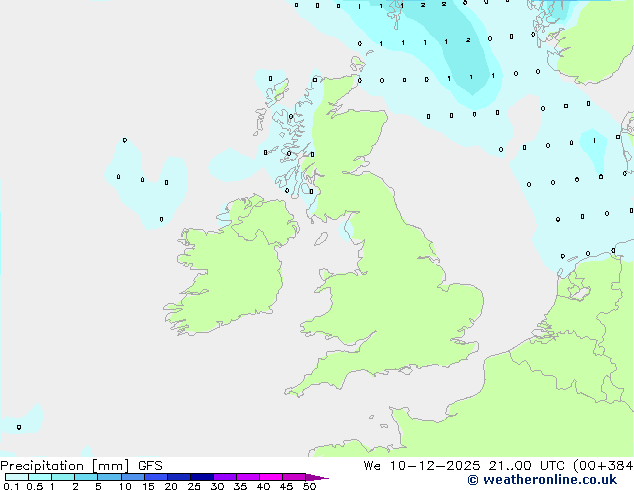Image resolution: width=634 pixels, height=490 pixels.
Task: Pick the 15–20 mm legend color swatch
Action: click(x=156, y=477)
